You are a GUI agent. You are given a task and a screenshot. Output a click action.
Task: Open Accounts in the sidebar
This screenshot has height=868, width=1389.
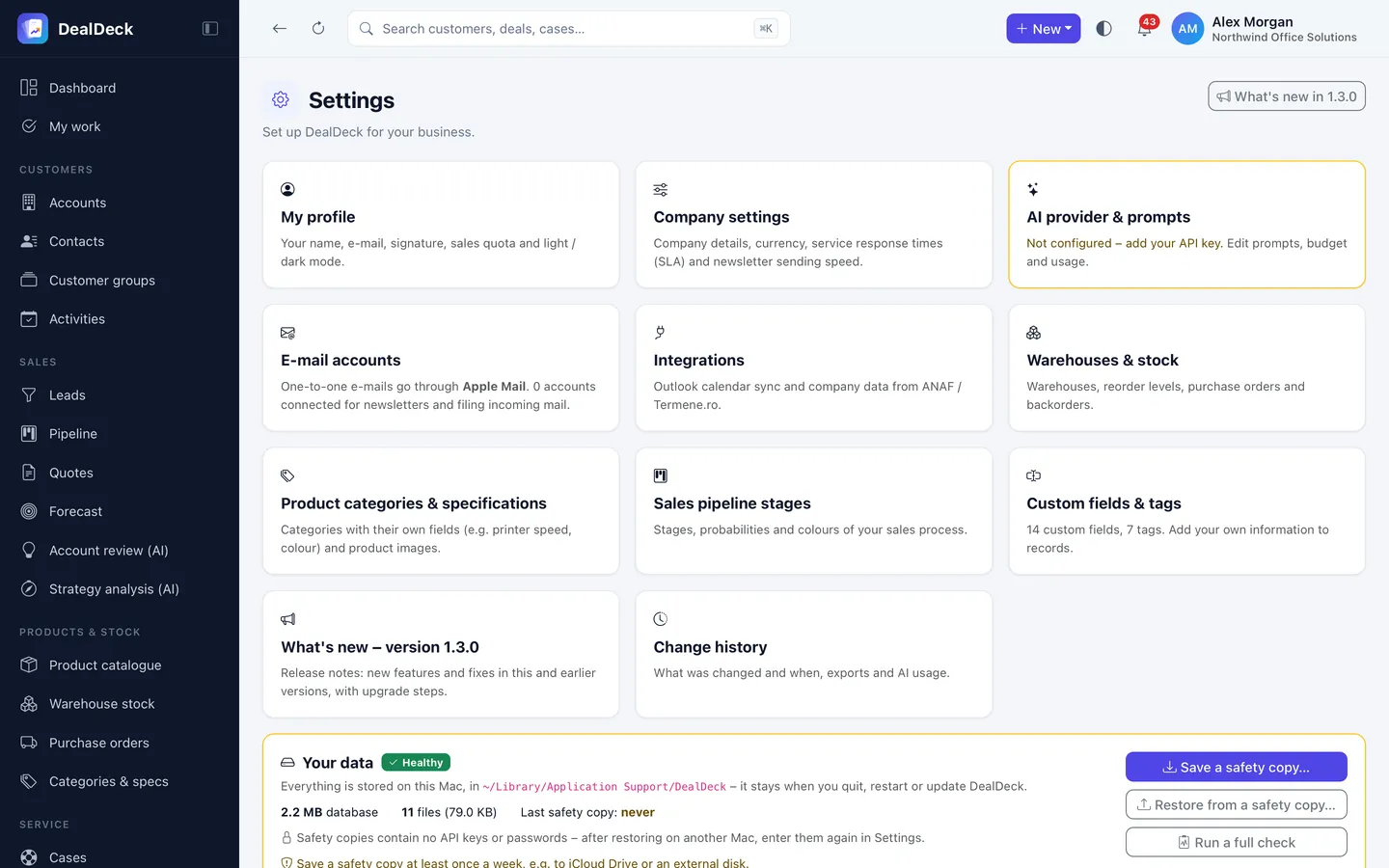pyautogui.click(x=120, y=203)
